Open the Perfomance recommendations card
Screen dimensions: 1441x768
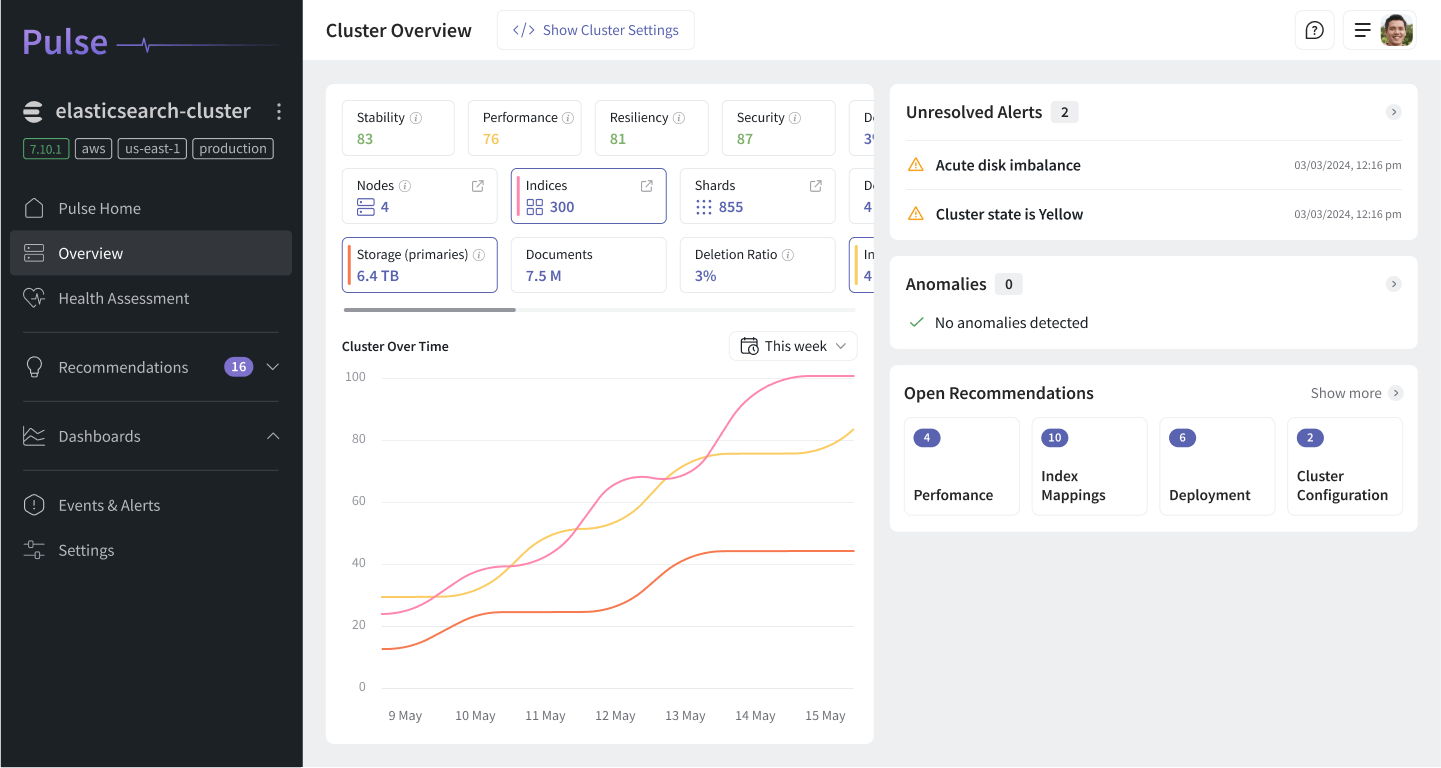coord(962,466)
